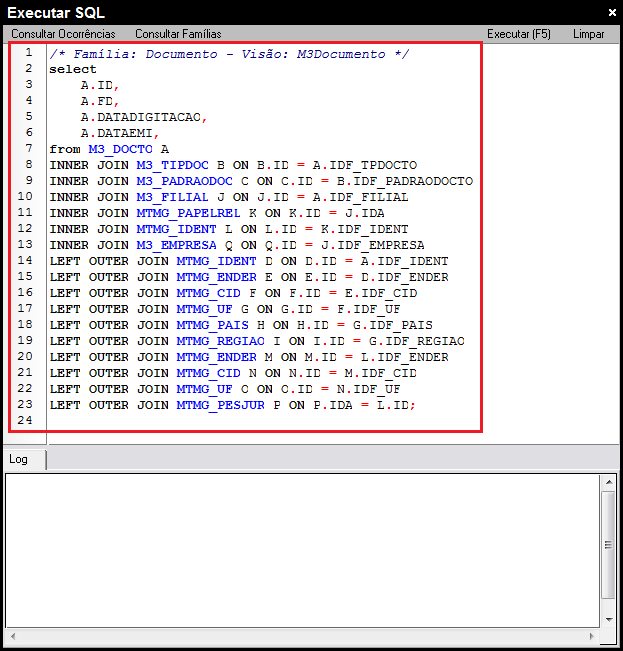Click the Log vertical scrollbar down arrow

[x=609, y=619]
